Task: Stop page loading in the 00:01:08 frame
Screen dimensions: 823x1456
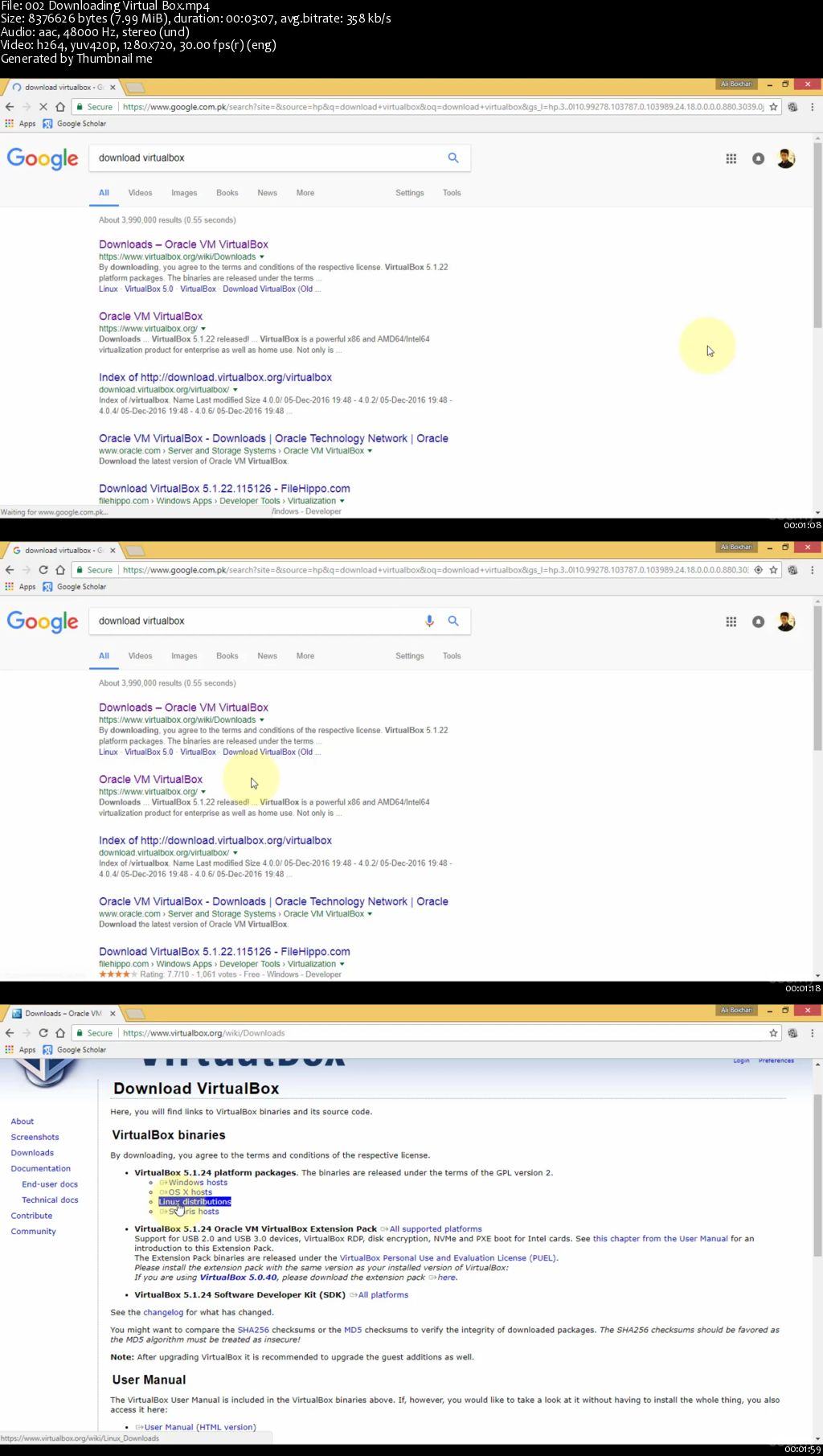Action: click(43, 106)
